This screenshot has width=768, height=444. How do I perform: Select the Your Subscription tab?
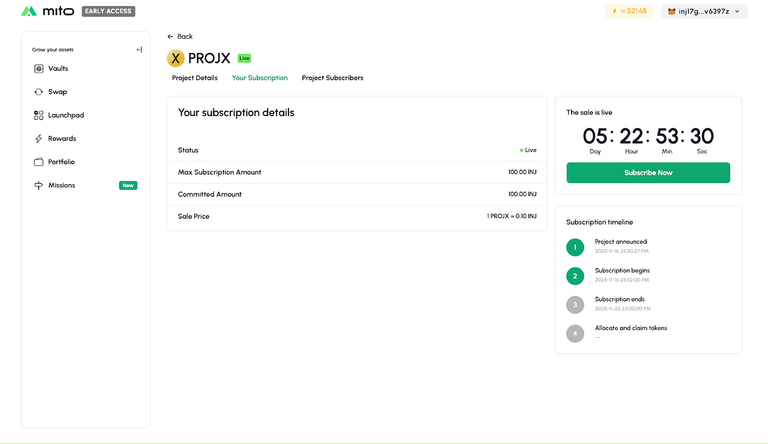pos(259,78)
